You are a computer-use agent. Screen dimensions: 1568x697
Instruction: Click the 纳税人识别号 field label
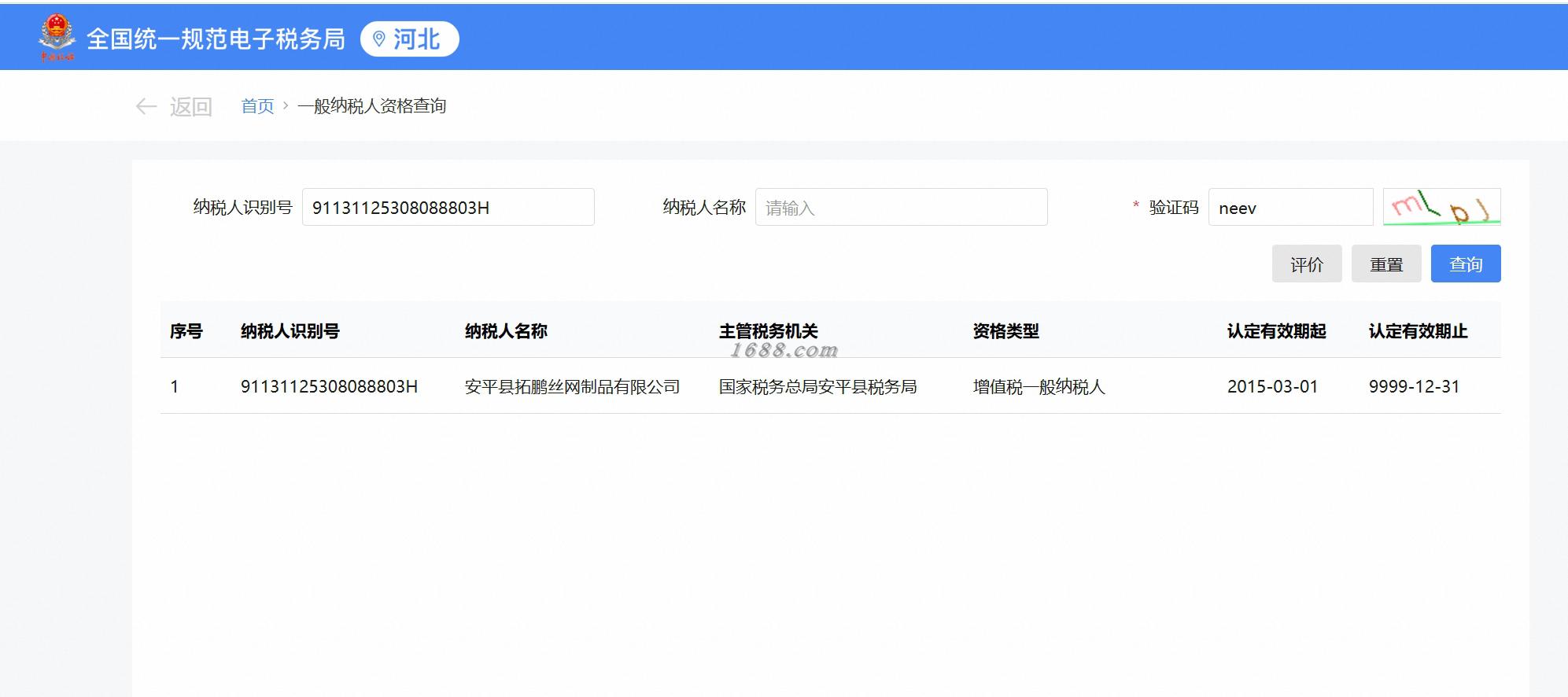[243, 207]
